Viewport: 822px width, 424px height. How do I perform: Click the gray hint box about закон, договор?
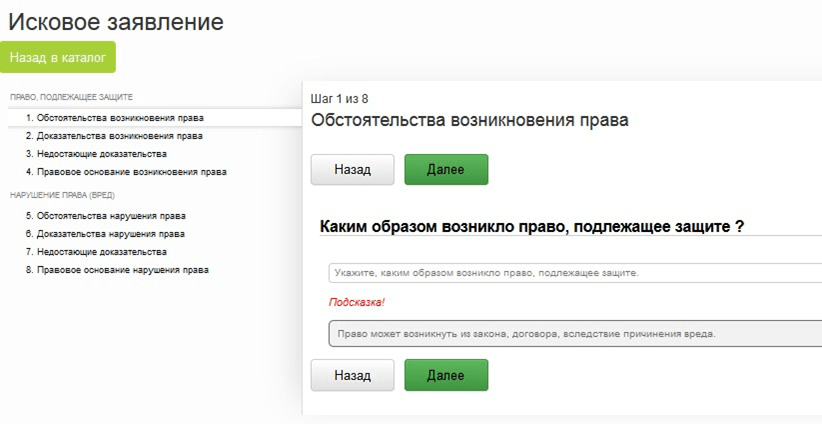click(574, 334)
